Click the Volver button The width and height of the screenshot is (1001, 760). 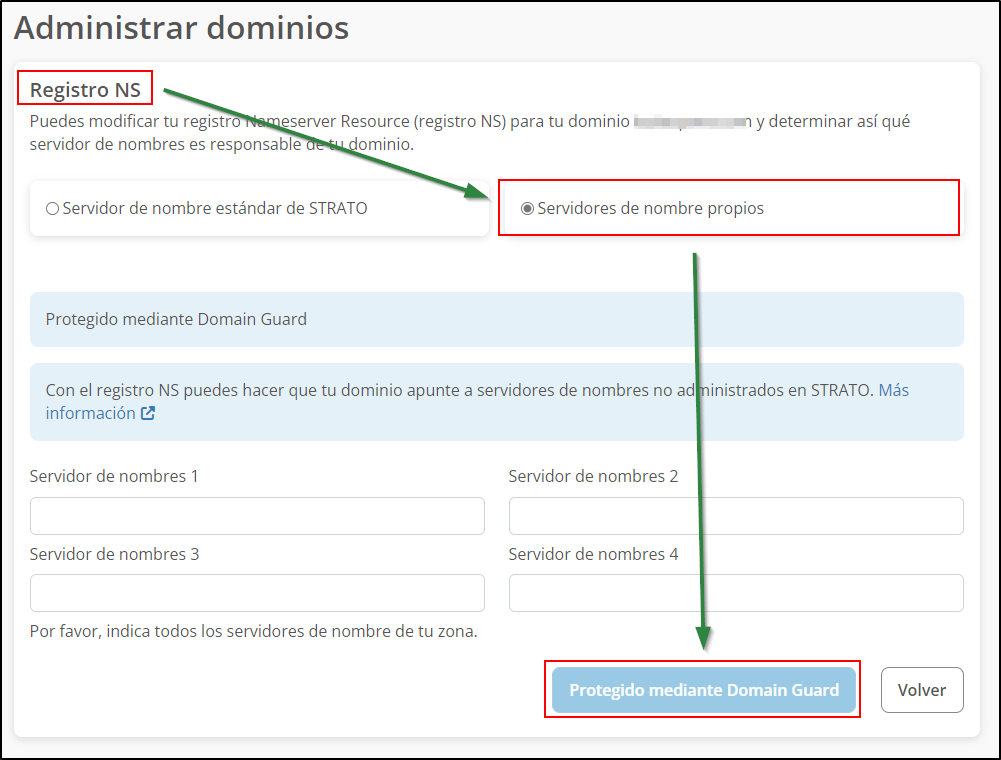click(921, 690)
